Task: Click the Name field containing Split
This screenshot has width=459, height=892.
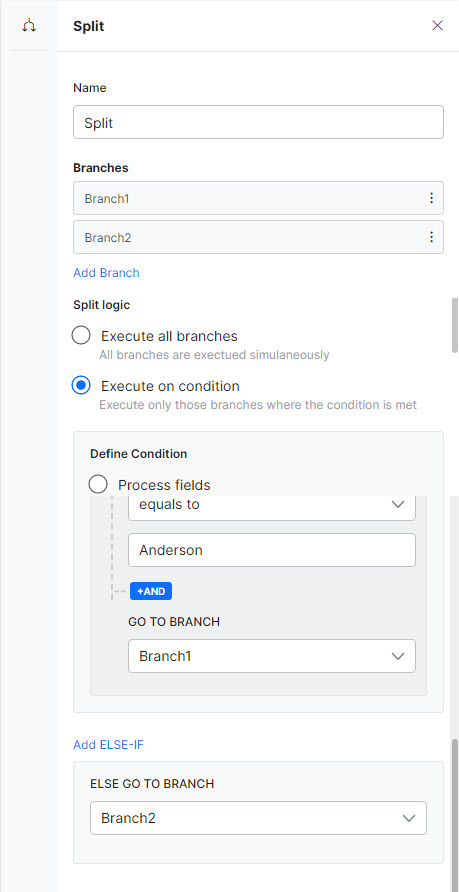Action: click(x=258, y=122)
